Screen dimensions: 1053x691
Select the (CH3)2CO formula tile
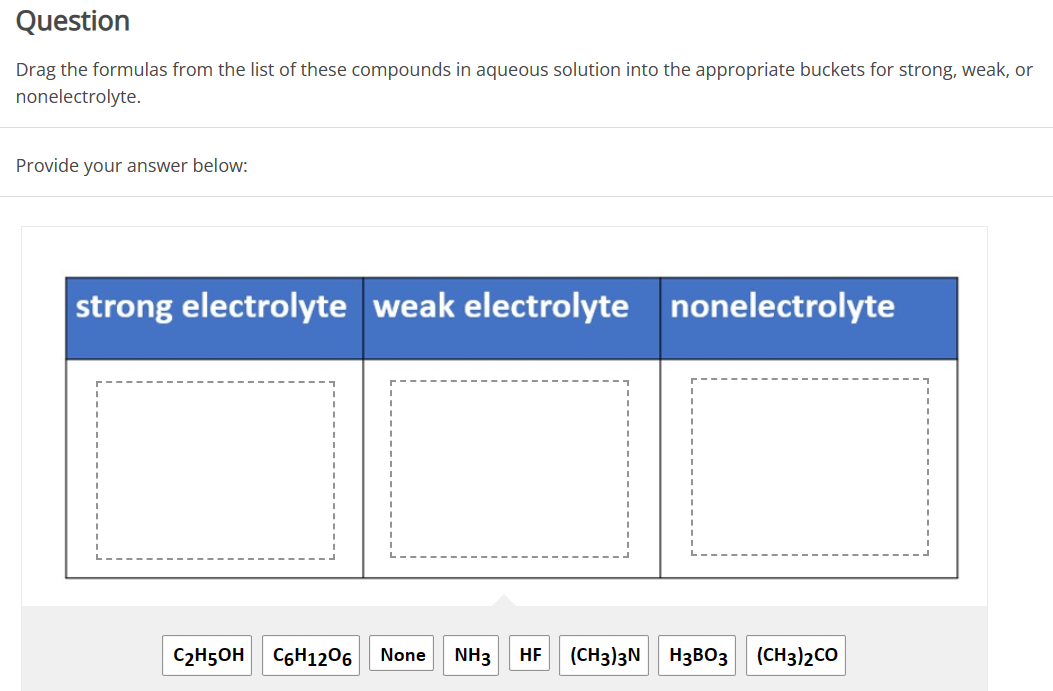coord(796,654)
